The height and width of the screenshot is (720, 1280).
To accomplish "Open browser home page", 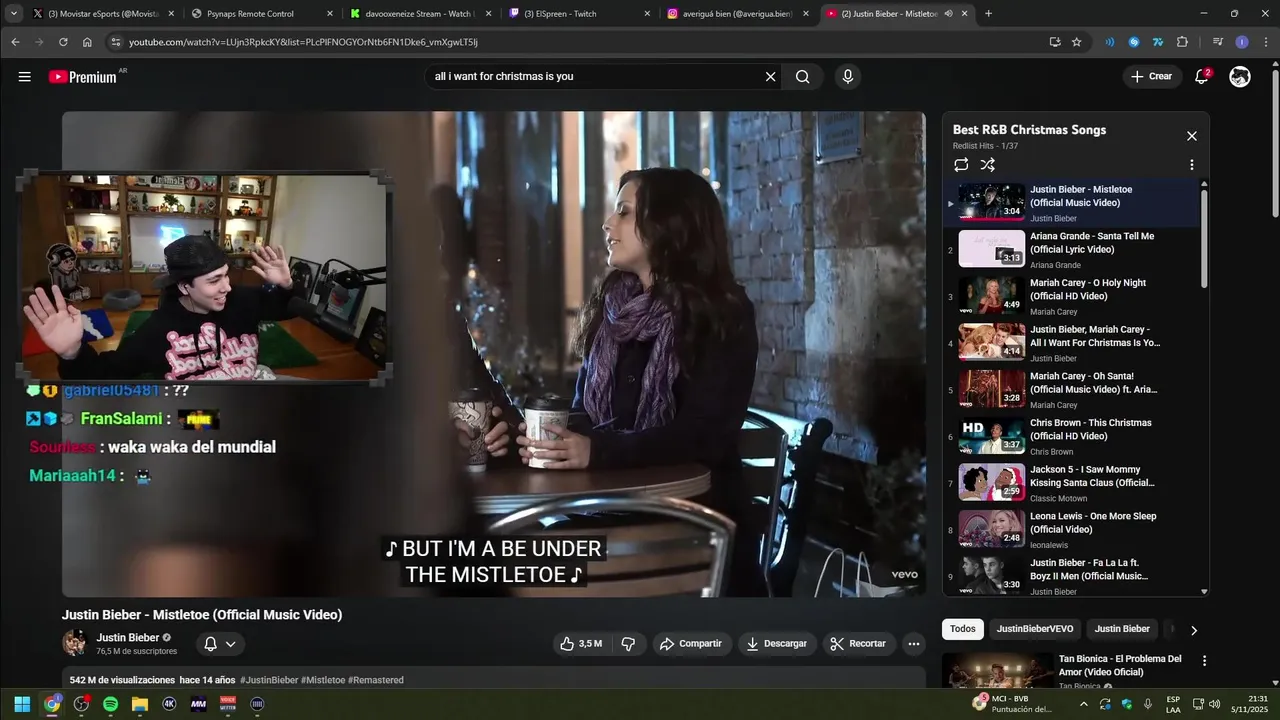I will tap(87, 42).
